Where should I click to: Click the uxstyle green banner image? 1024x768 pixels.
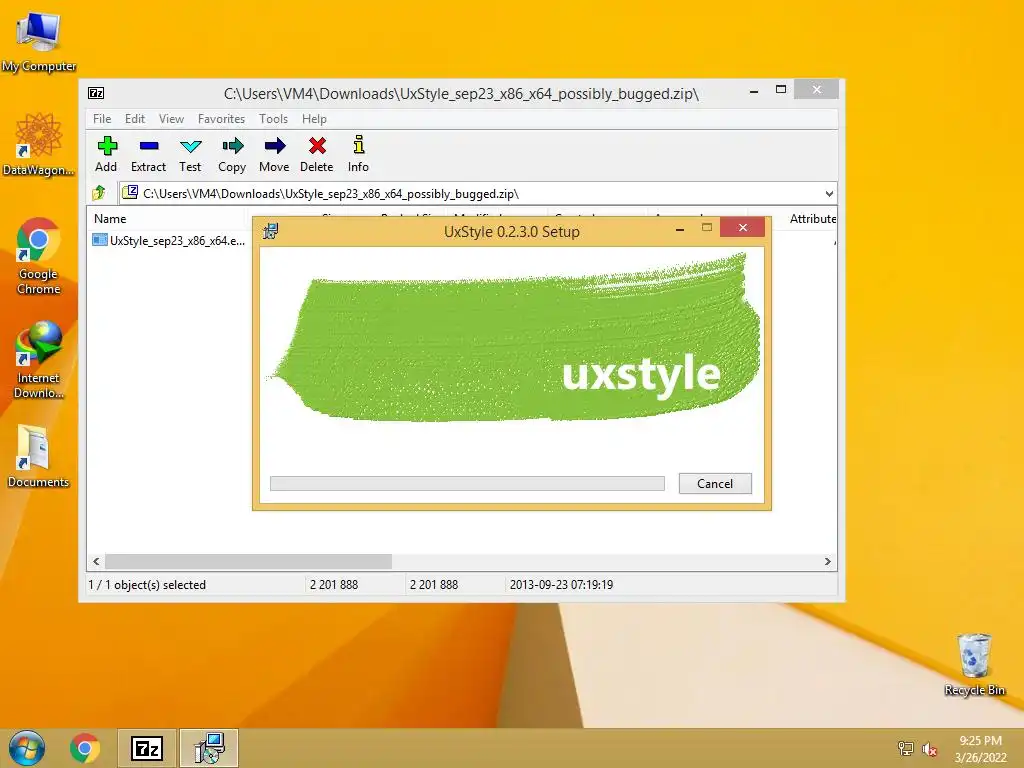[512, 338]
